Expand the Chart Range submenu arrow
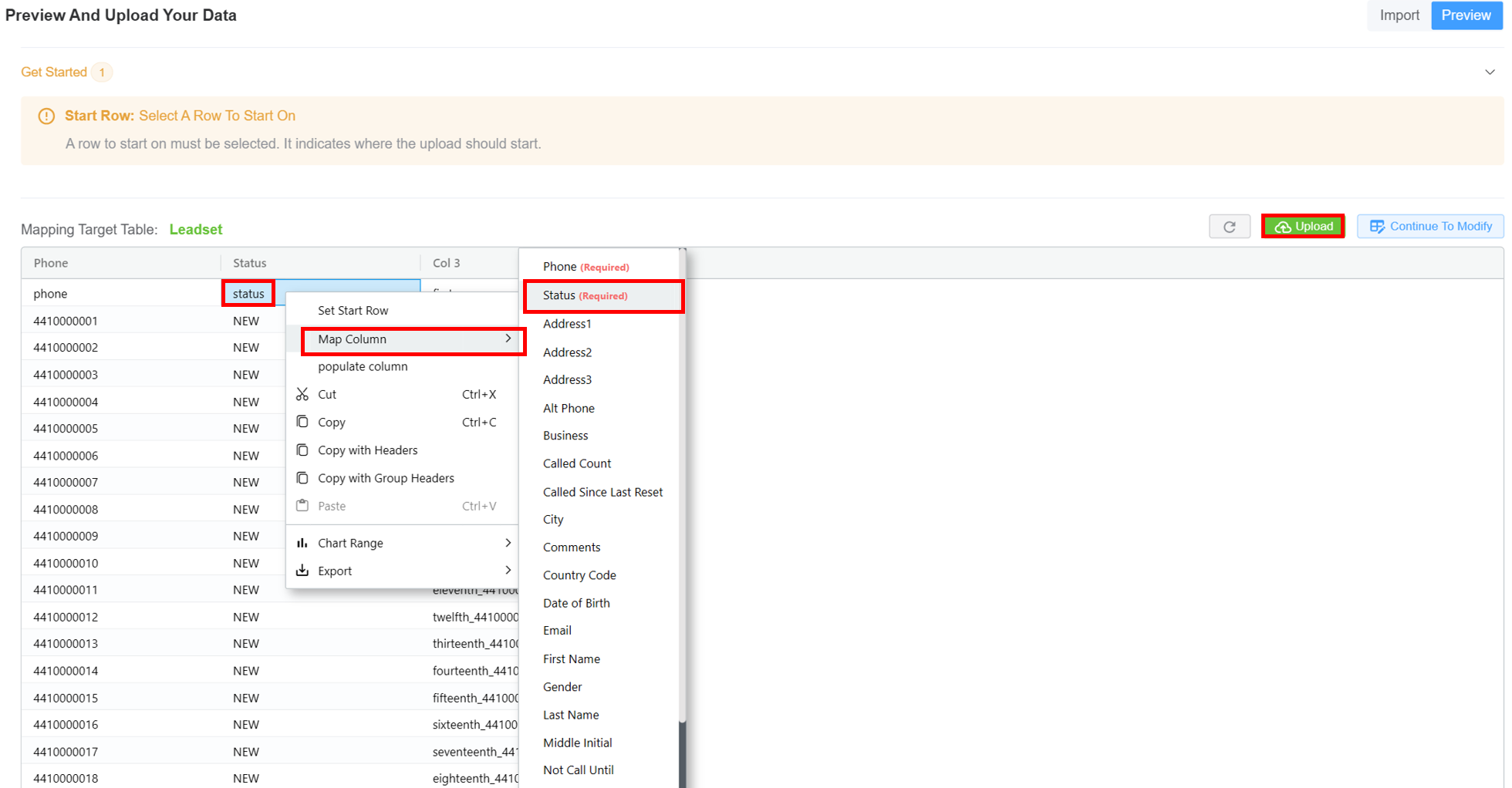Viewport: 1512px width, 788px height. pyautogui.click(x=508, y=543)
